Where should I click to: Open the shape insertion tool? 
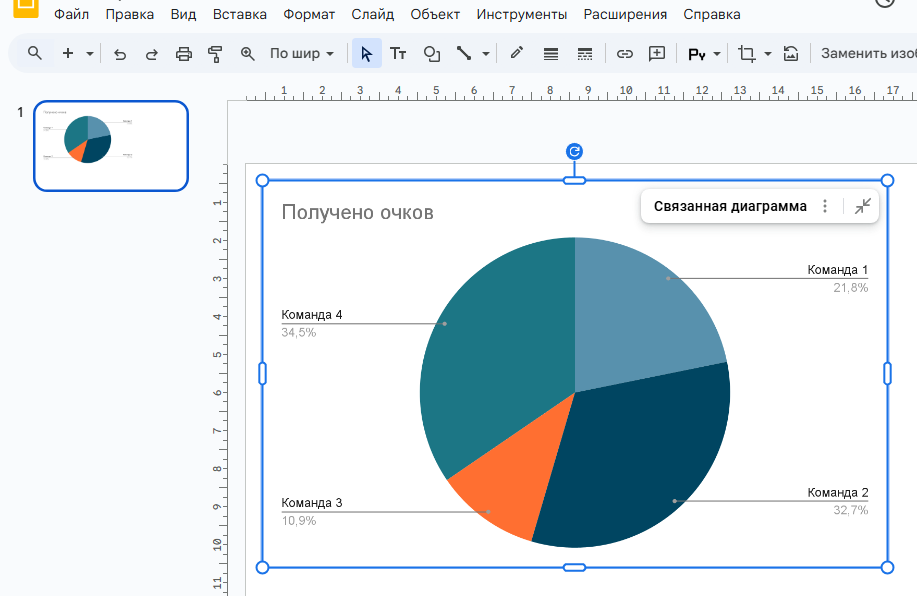431,54
